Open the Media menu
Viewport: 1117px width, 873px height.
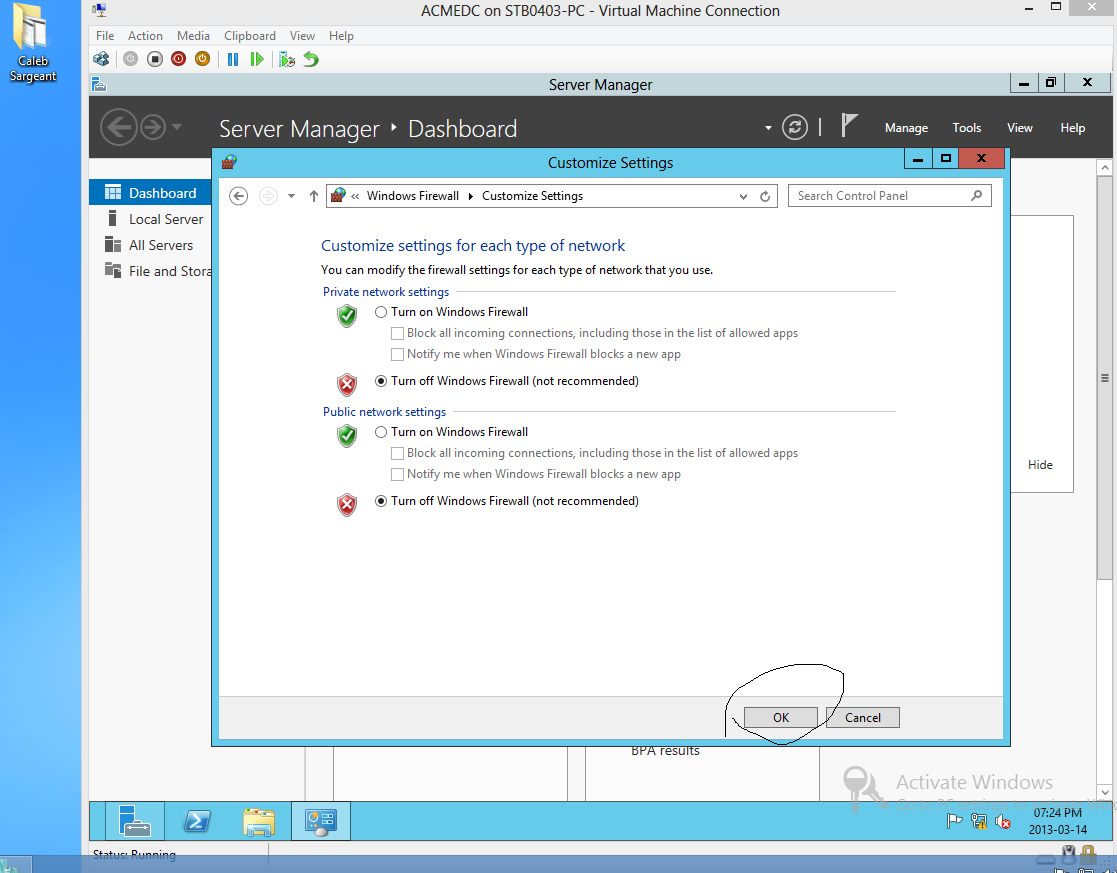click(x=193, y=36)
